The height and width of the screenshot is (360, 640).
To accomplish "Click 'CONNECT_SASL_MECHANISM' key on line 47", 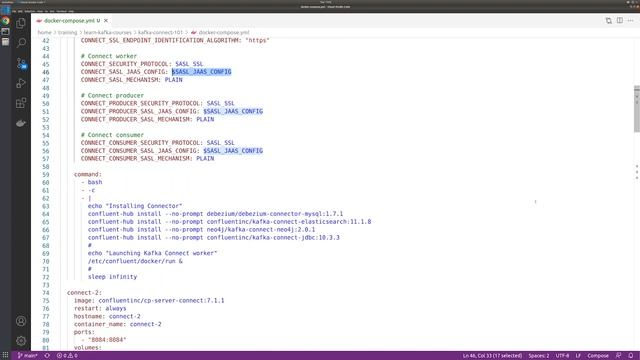I will point(119,80).
